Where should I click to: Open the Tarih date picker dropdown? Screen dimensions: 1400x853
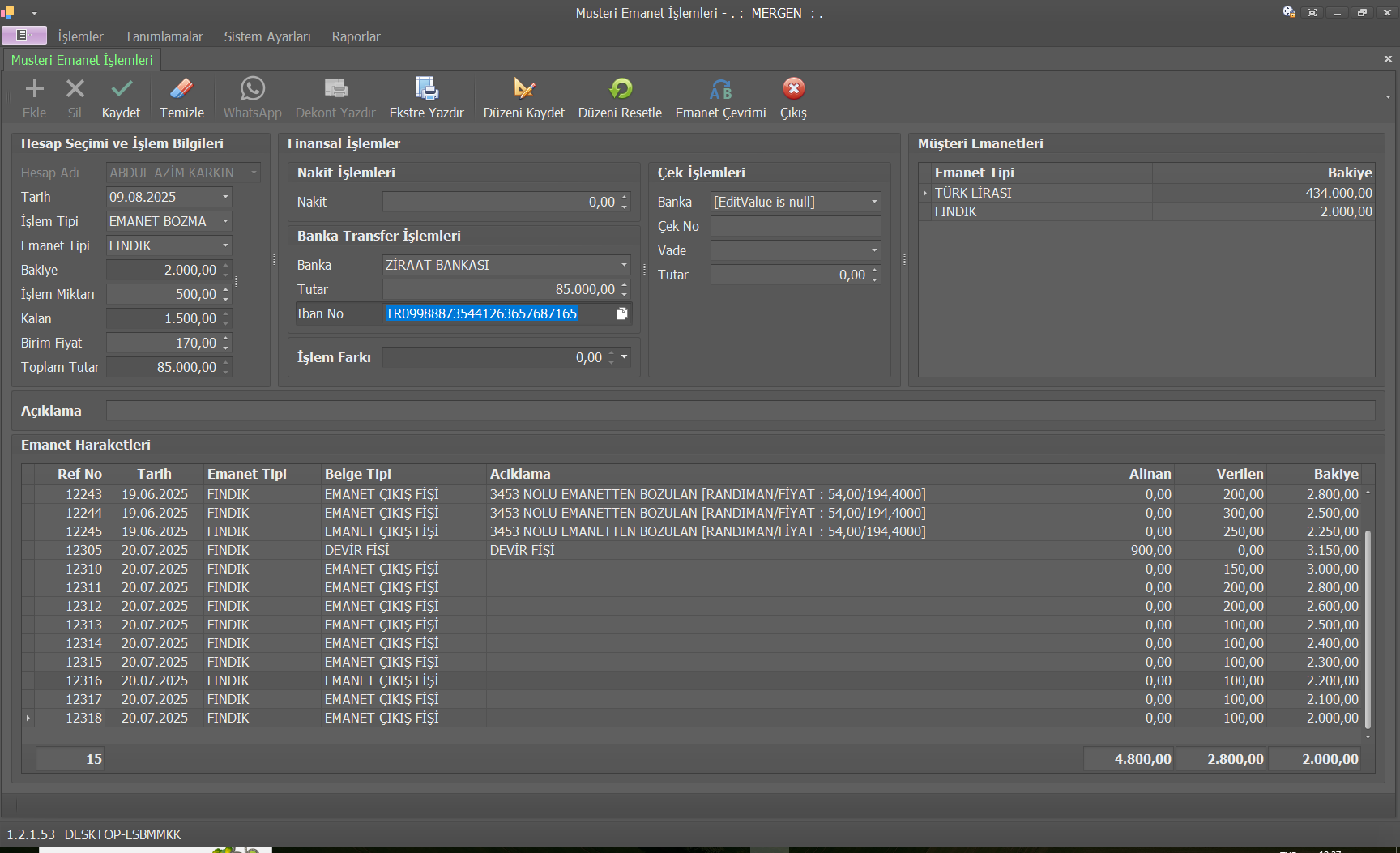[225, 197]
